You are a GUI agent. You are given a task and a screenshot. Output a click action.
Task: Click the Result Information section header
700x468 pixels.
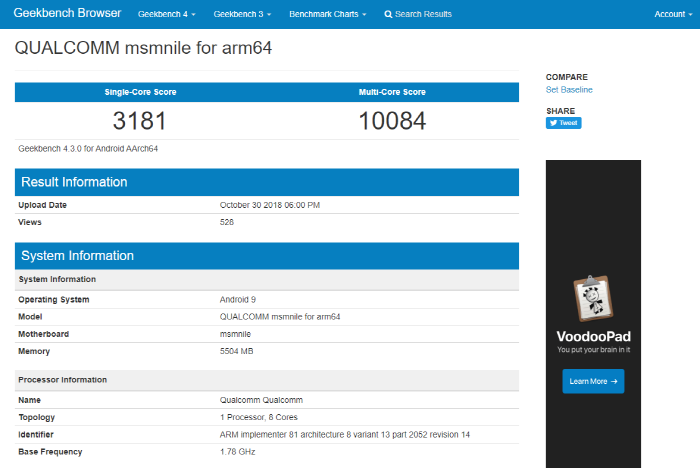[x=267, y=182]
